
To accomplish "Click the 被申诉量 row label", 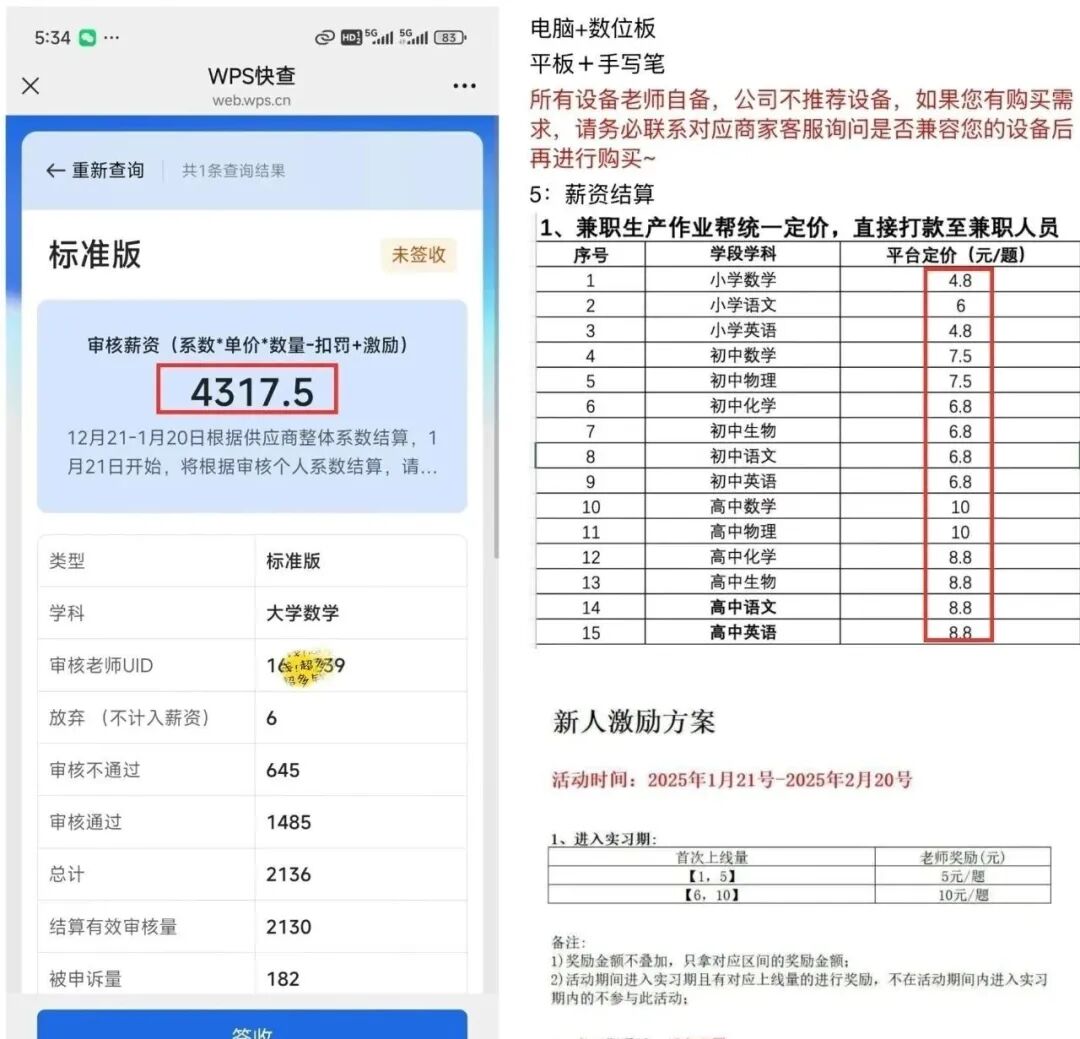I will click(x=86, y=978).
